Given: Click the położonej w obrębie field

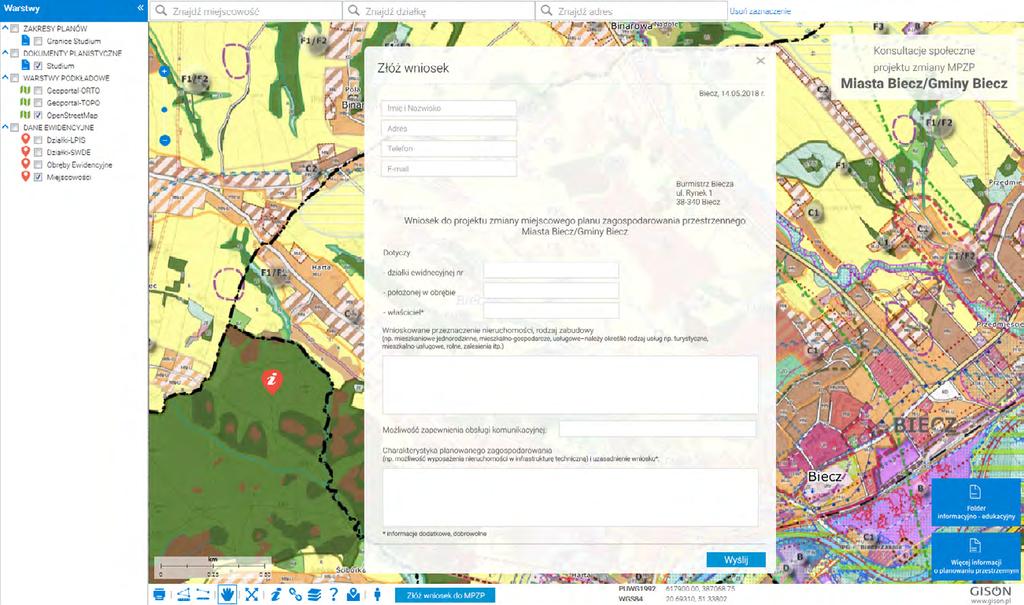Looking at the screenshot, I should point(551,291).
